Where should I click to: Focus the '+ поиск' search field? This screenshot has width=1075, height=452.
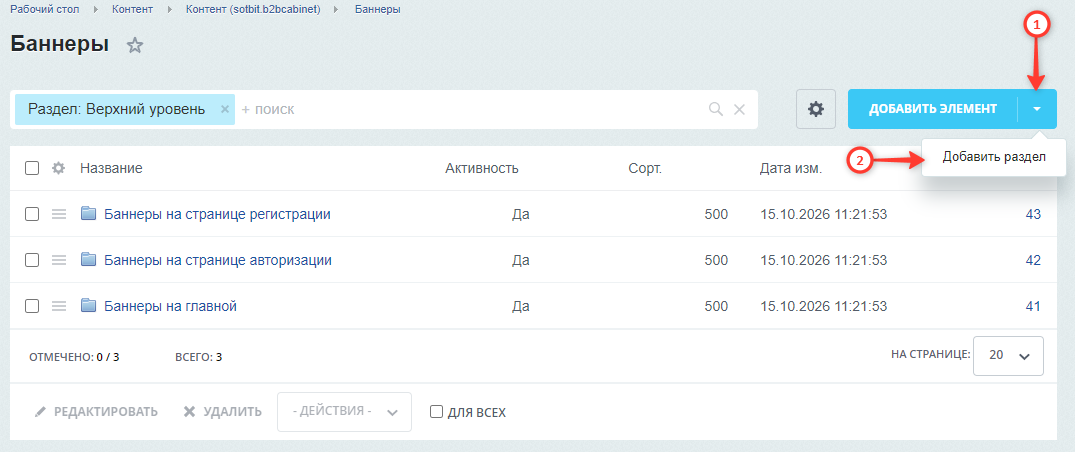tap(470, 109)
